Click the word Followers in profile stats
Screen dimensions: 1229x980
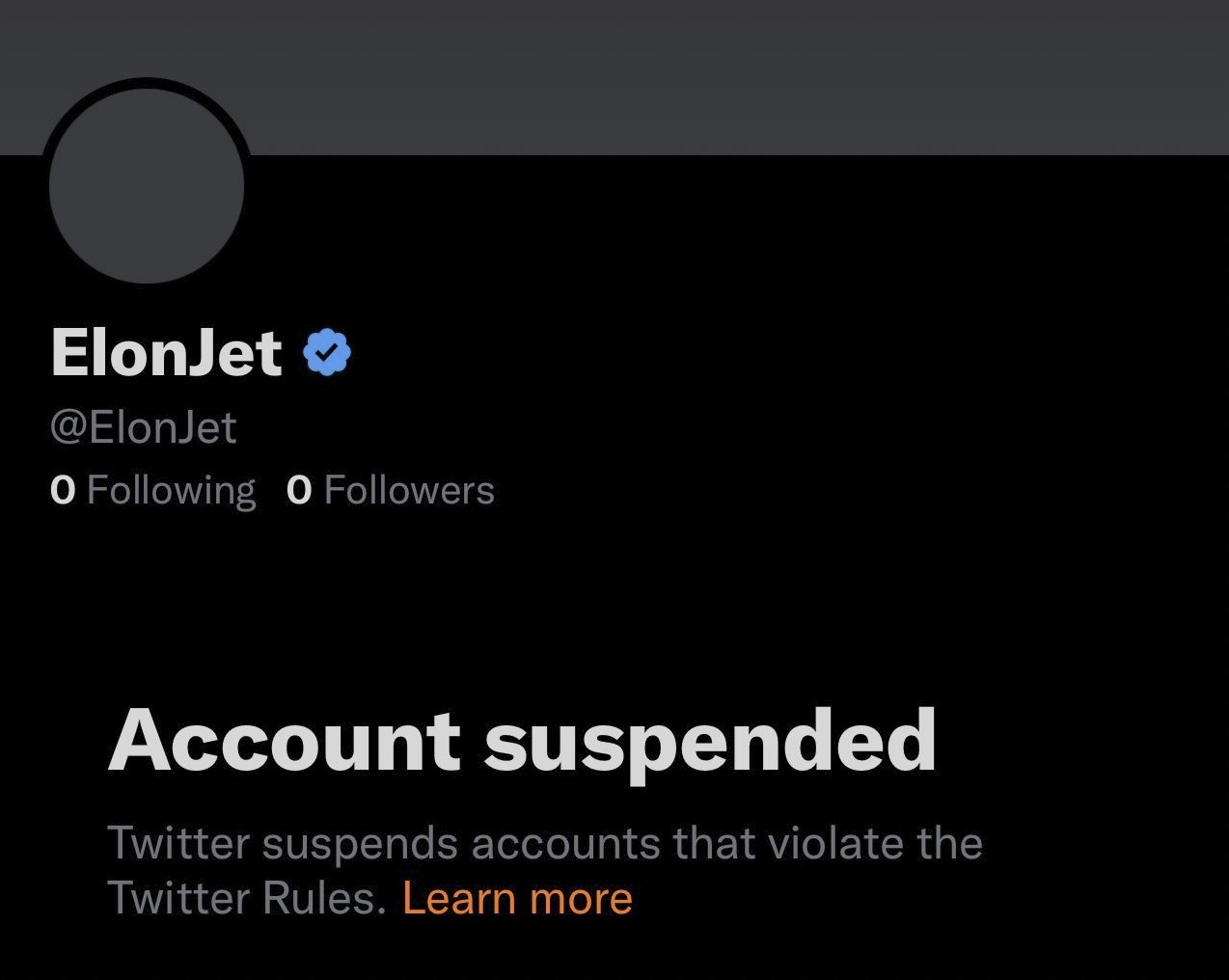click(409, 490)
